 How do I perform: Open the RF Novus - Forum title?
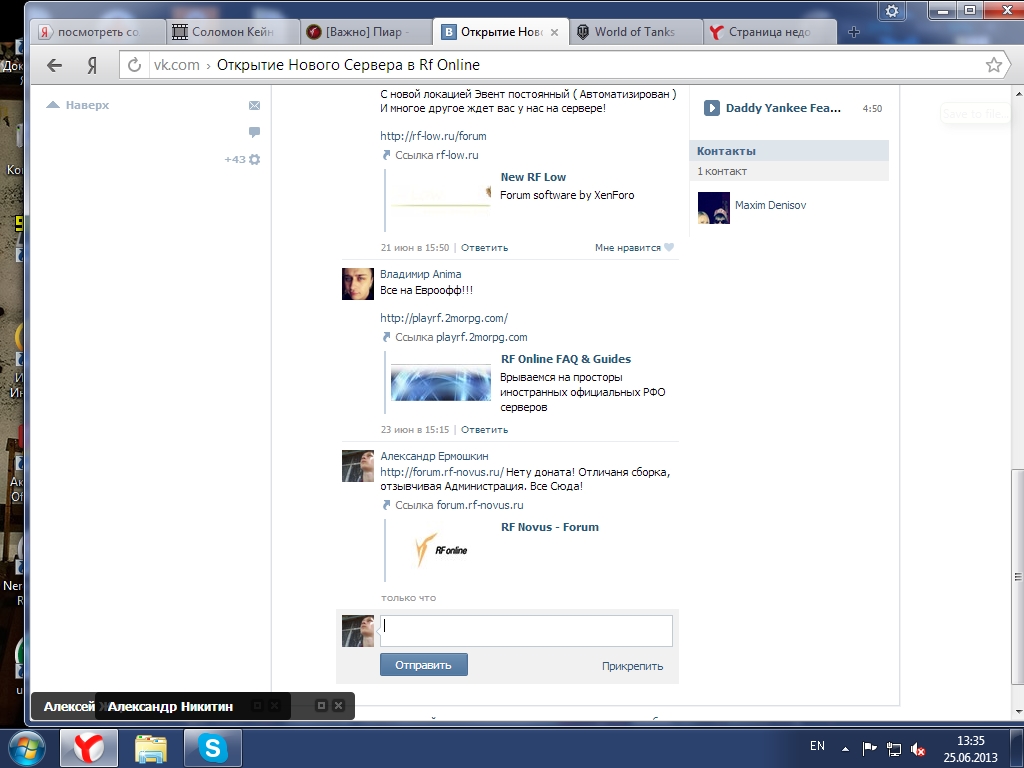pos(549,527)
